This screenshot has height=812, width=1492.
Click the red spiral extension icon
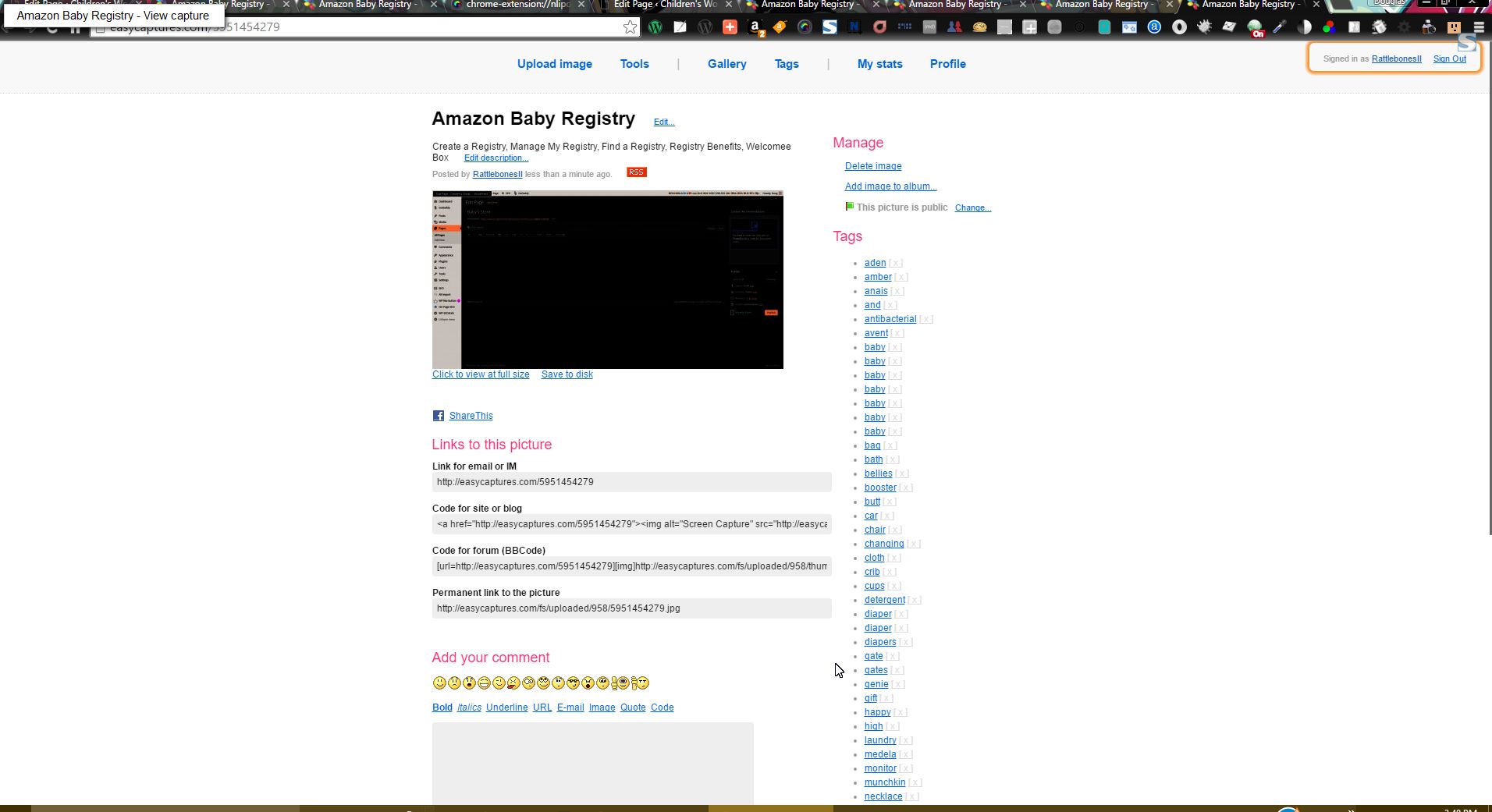(x=879, y=27)
